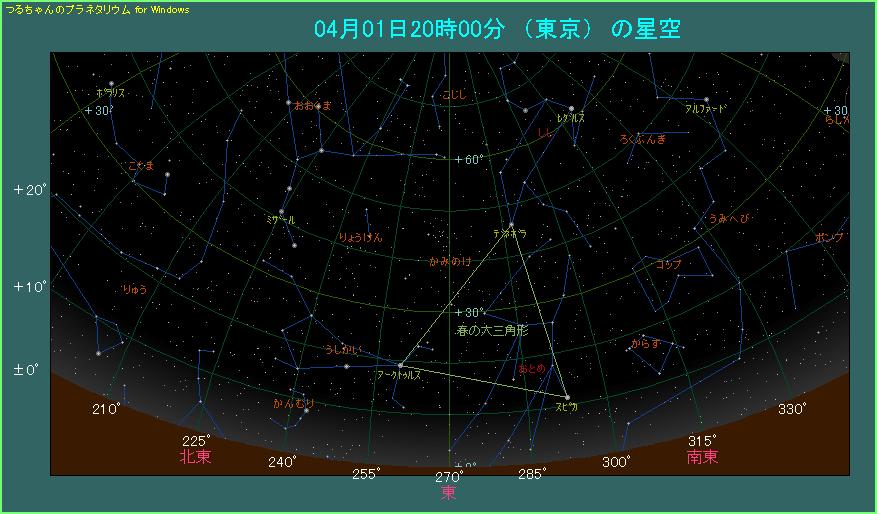Select the 春の大三角形 asterism label
Image resolution: width=877 pixels, height=514 pixels.
(492, 331)
